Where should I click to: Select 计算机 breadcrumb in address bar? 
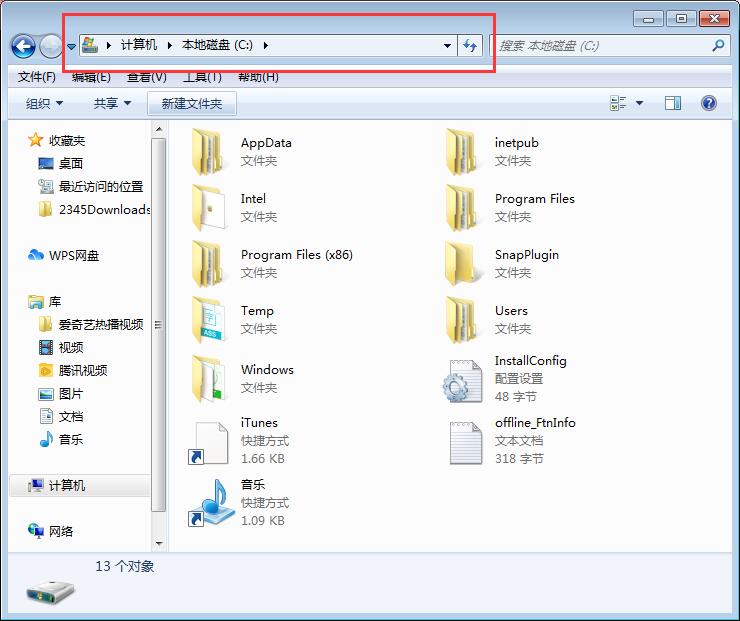coord(139,45)
